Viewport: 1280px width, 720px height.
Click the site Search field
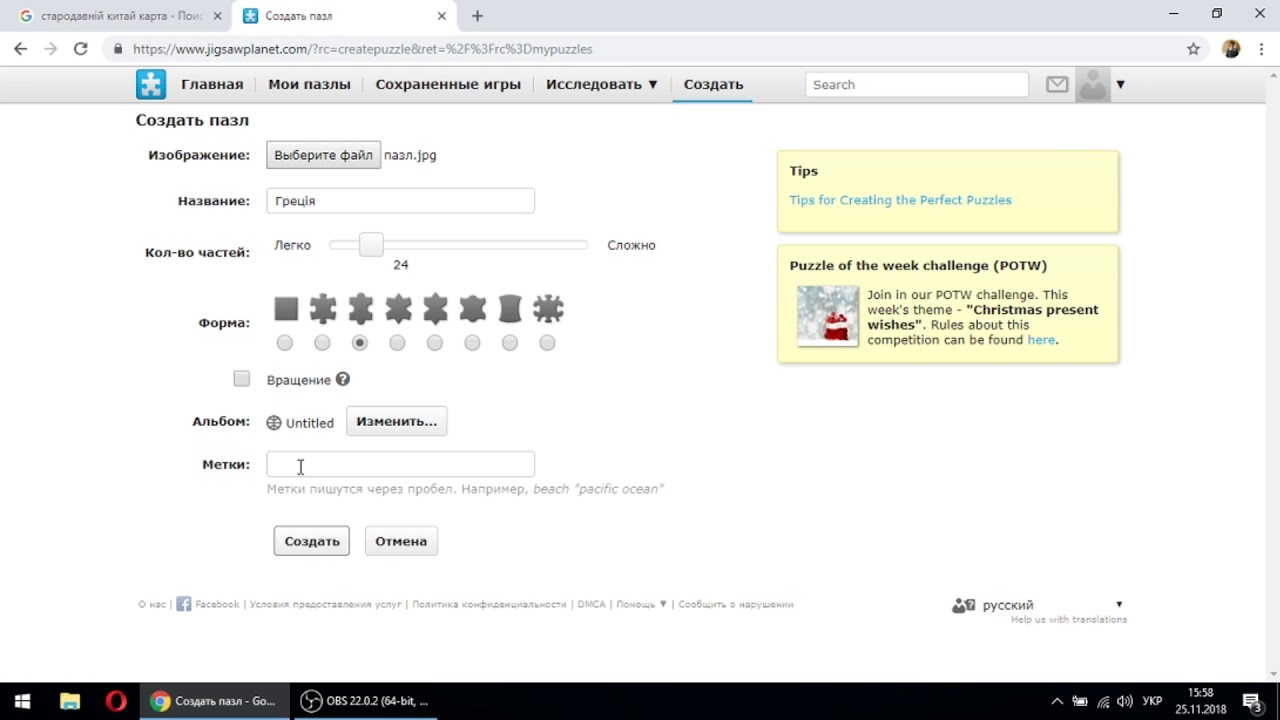click(917, 85)
